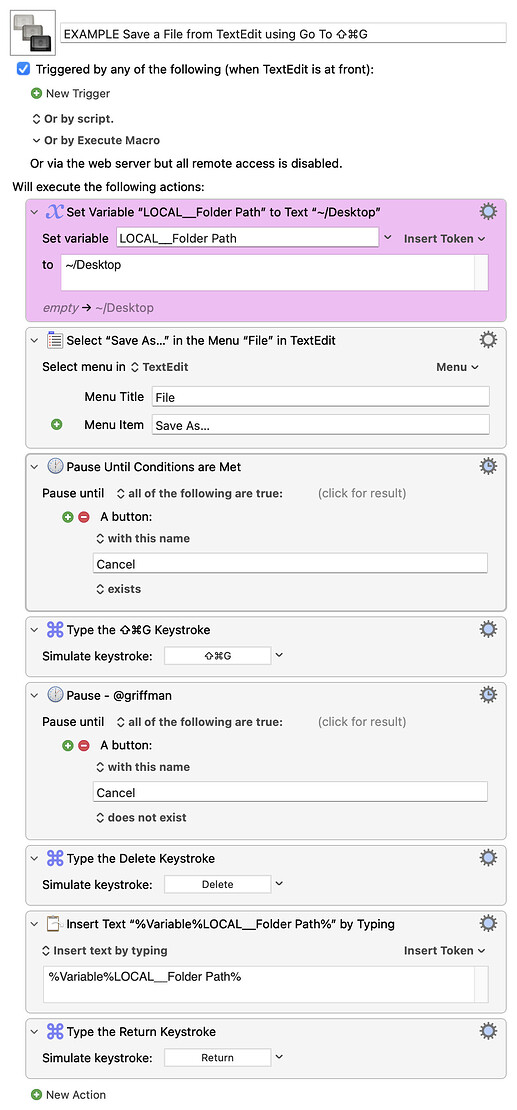Click the command icon of ⇧⌘G Keystroke action
This screenshot has height=1110, width=517.
point(55,629)
